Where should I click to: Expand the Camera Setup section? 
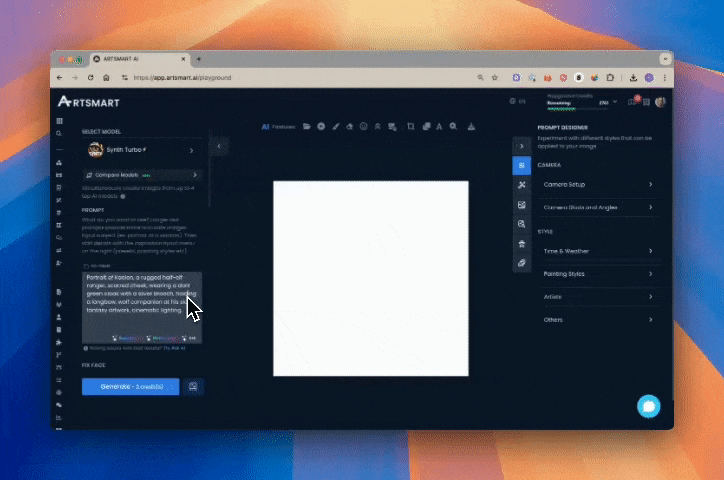click(x=597, y=185)
